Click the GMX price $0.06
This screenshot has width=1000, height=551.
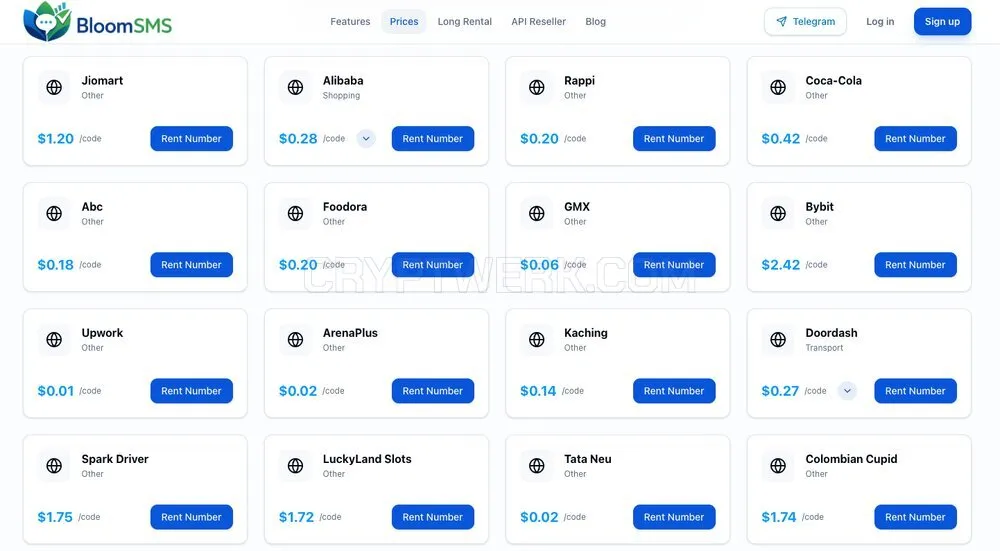540,265
